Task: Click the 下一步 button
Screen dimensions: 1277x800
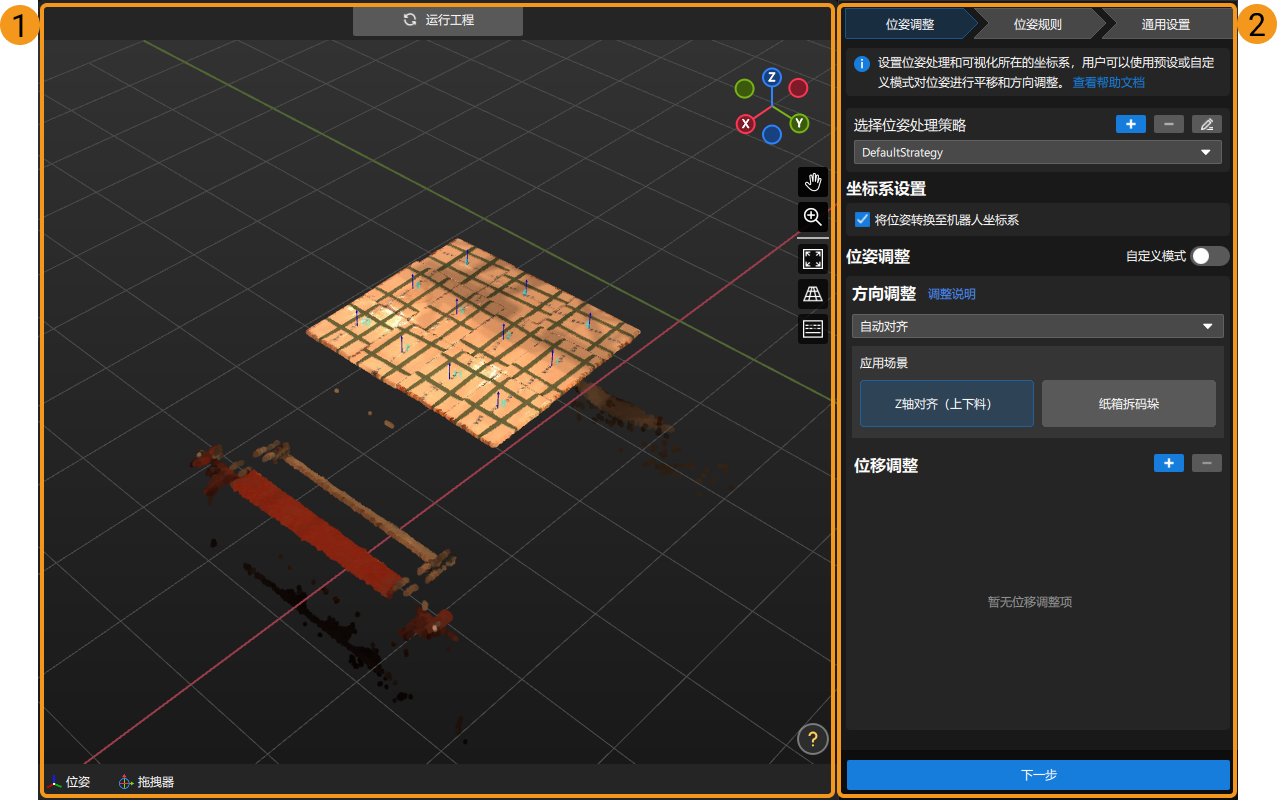Action: [1038, 775]
